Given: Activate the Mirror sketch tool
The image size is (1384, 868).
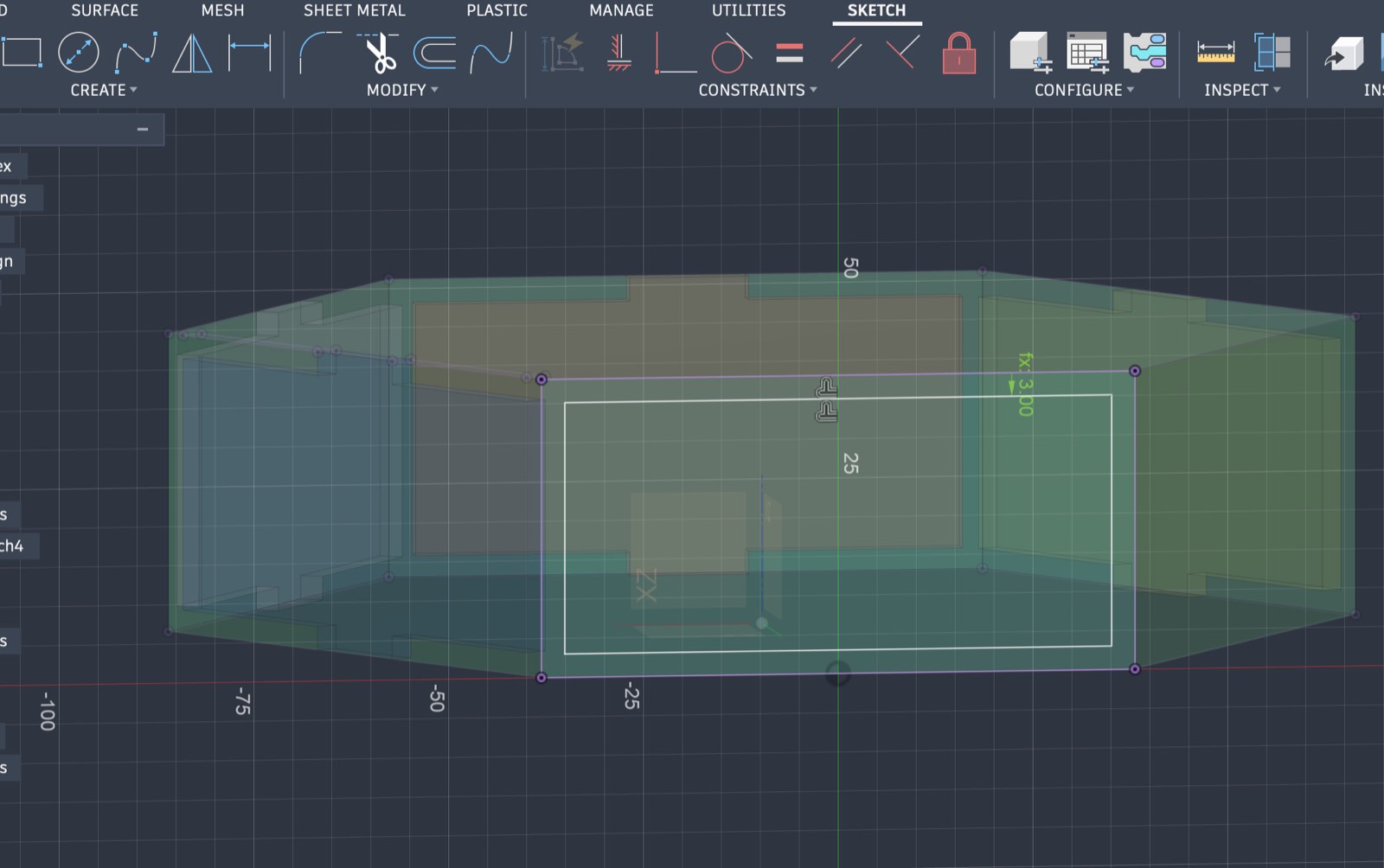Looking at the screenshot, I should pyautogui.click(x=192, y=52).
